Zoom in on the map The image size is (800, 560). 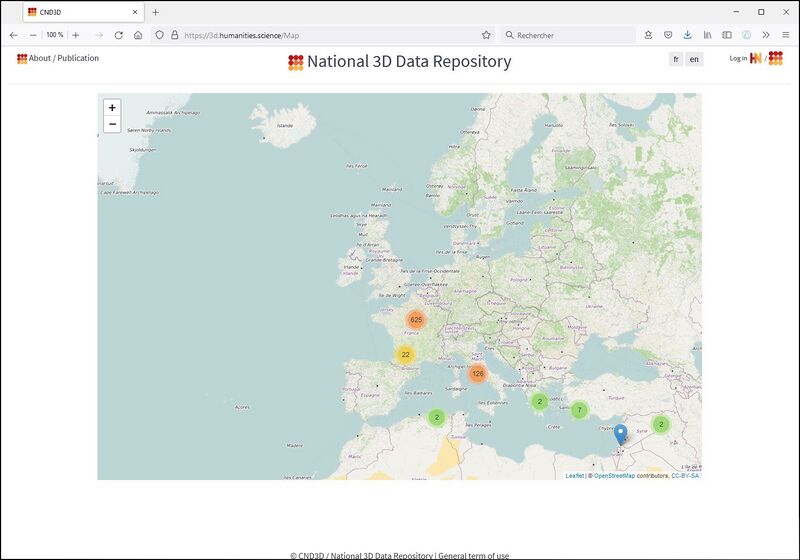pos(112,107)
